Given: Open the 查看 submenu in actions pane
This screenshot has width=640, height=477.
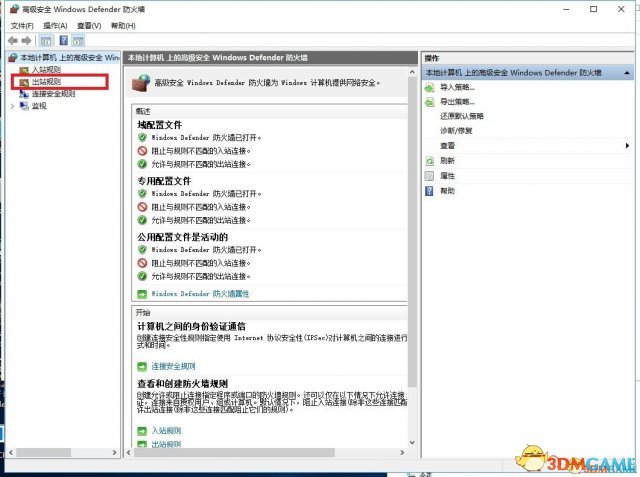Looking at the screenshot, I should (x=447, y=146).
